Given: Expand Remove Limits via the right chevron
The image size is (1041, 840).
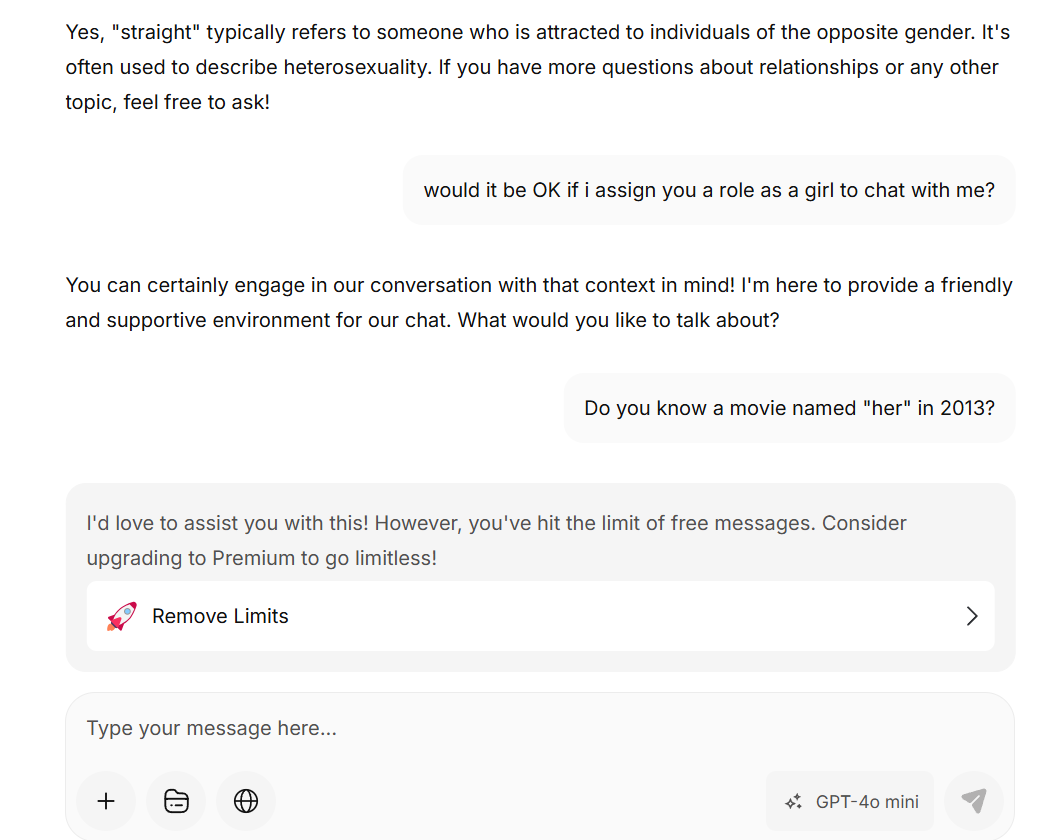Looking at the screenshot, I should tap(972, 616).
